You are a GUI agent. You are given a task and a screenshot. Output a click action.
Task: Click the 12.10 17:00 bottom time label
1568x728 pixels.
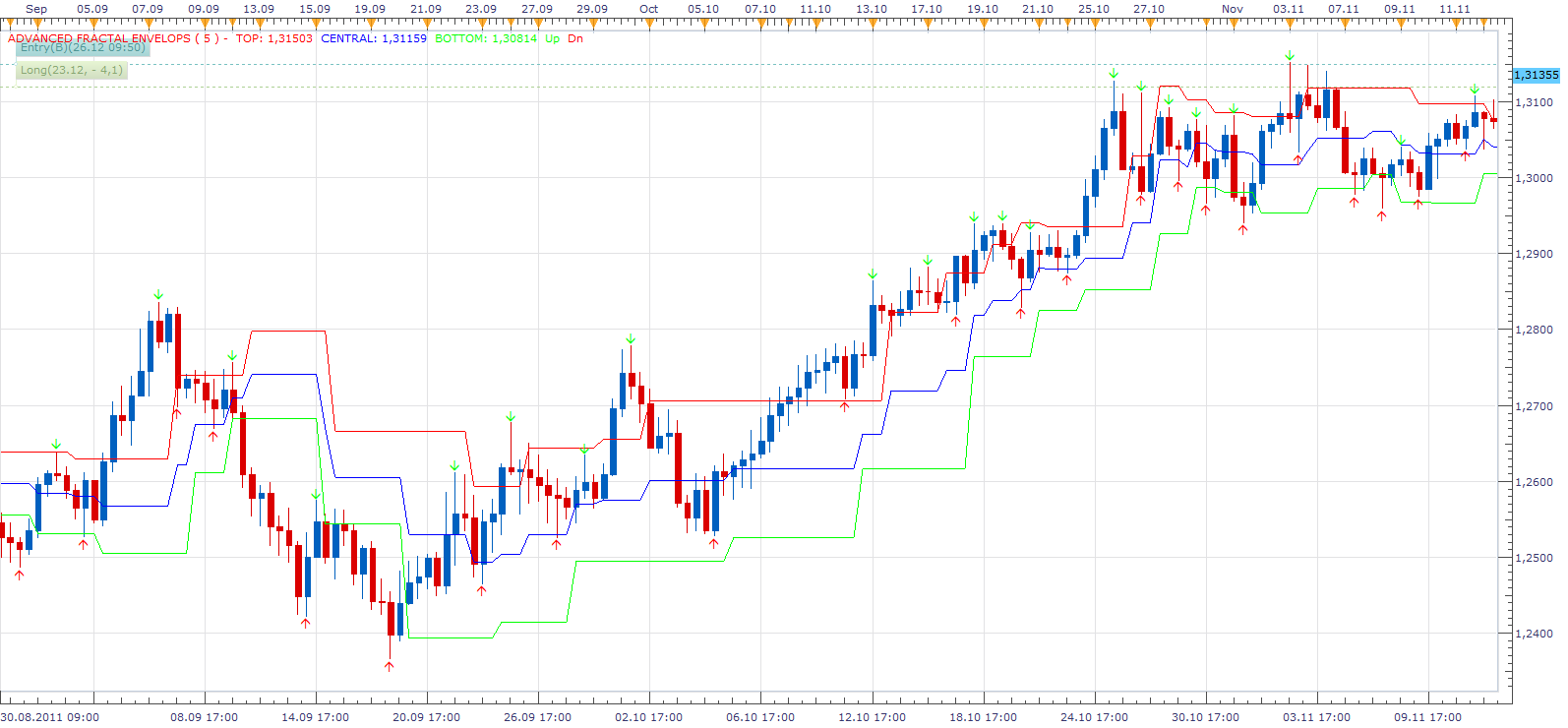click(872, 717)
